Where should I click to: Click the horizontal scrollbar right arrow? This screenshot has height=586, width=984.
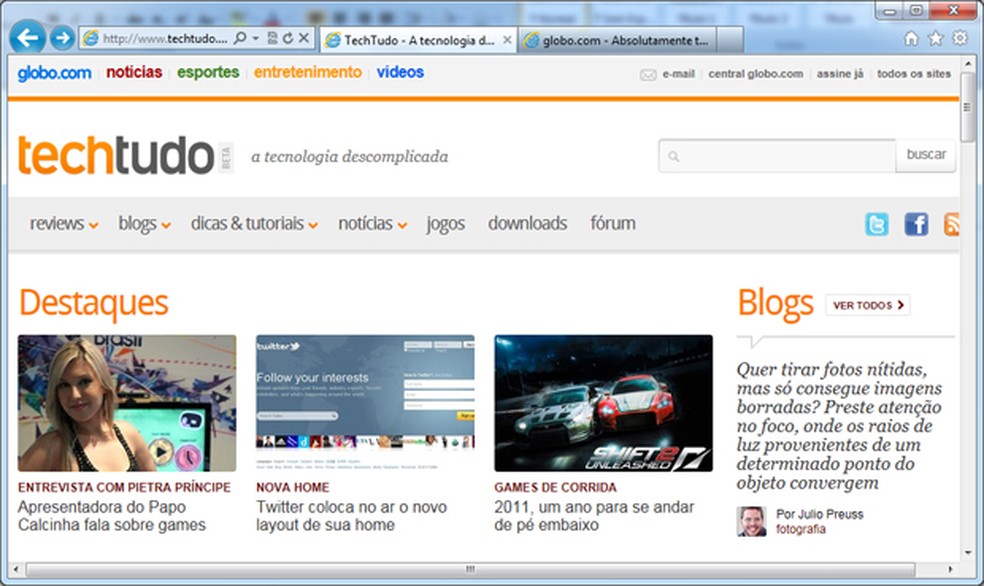[951, 569]
